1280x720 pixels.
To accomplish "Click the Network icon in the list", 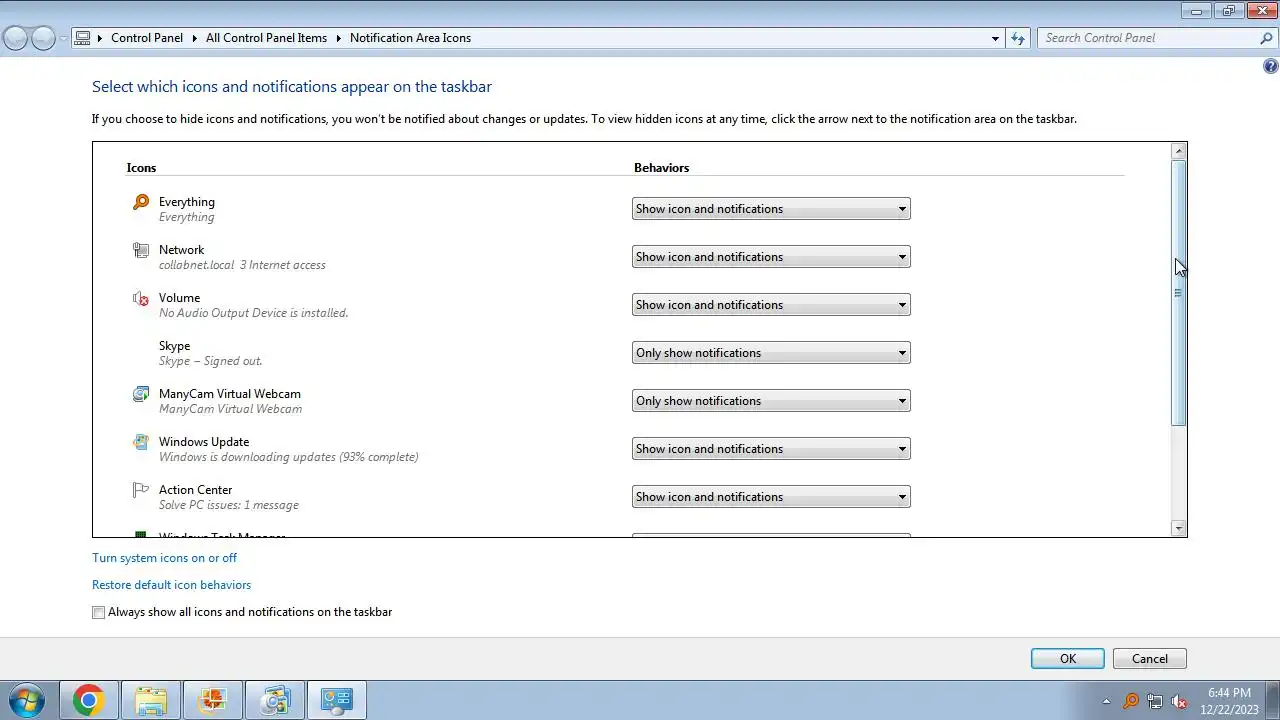I will click(141, 250).
